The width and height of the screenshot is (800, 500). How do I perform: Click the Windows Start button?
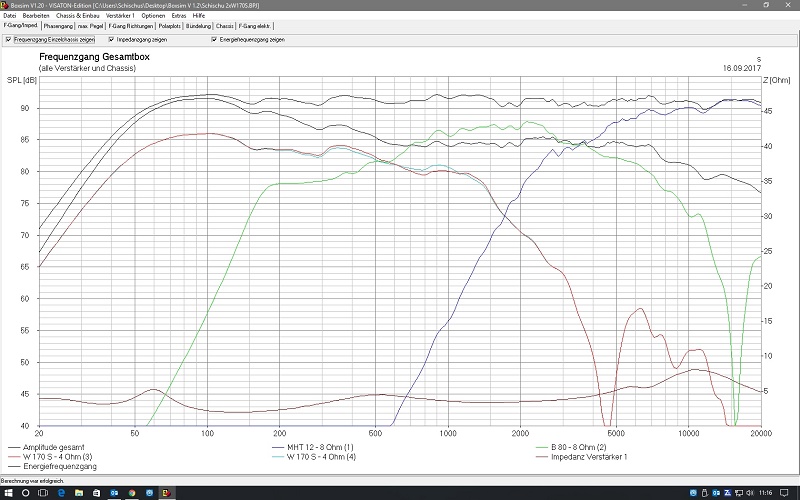click(x=7, y=492)
